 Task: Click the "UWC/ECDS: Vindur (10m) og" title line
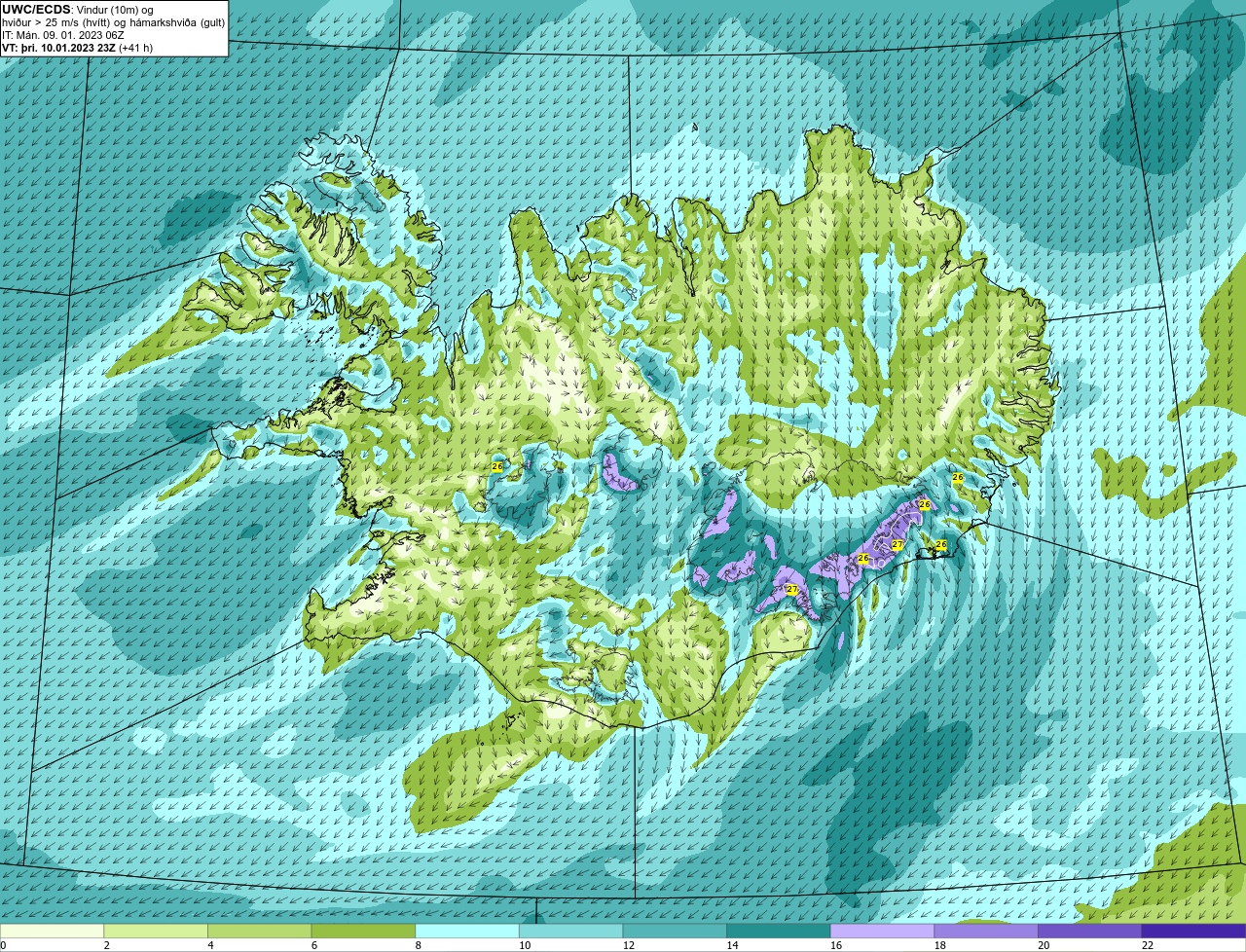[x=78, y=9]
